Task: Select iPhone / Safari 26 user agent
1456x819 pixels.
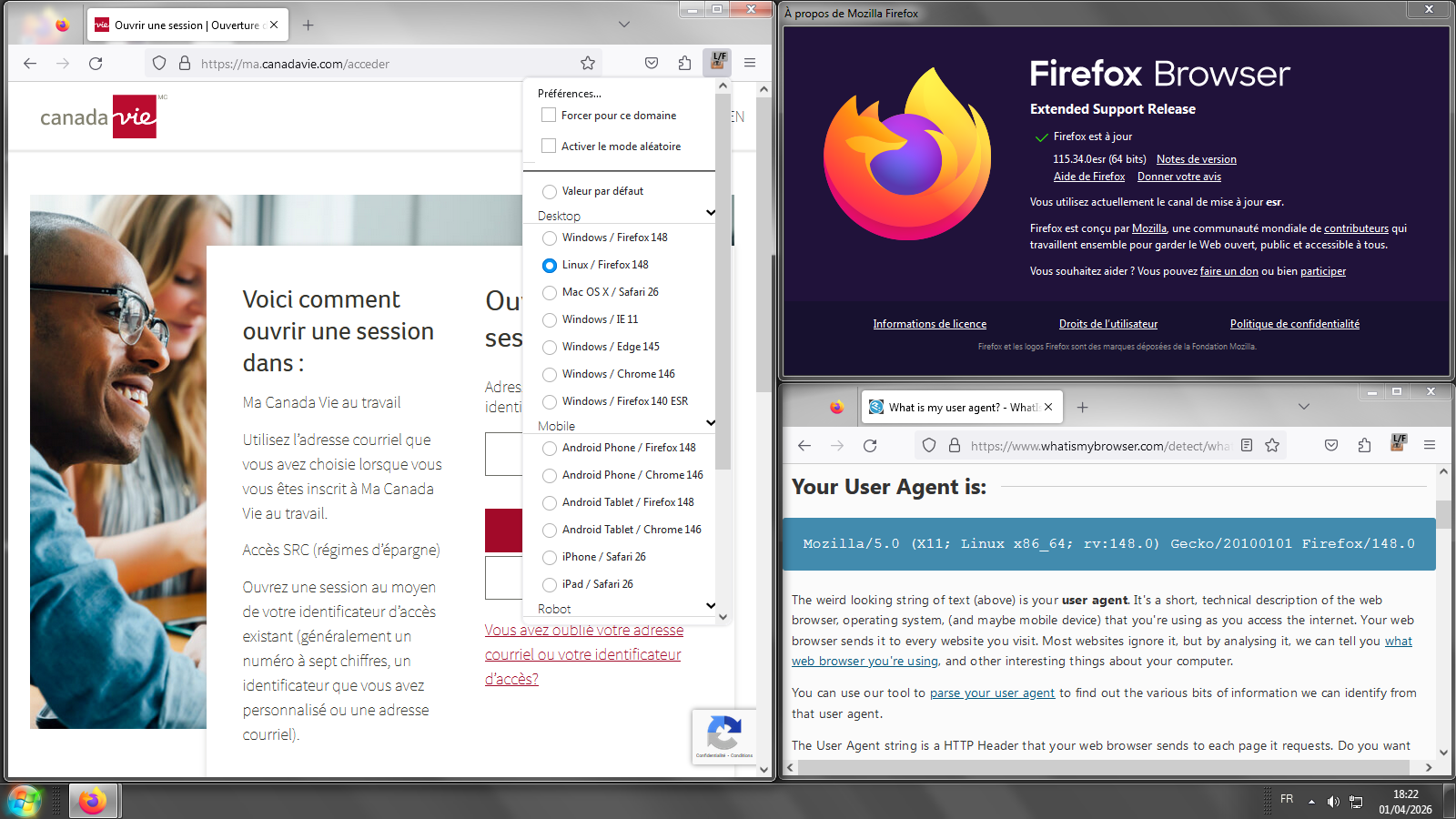Action: (x=550, y=558)
